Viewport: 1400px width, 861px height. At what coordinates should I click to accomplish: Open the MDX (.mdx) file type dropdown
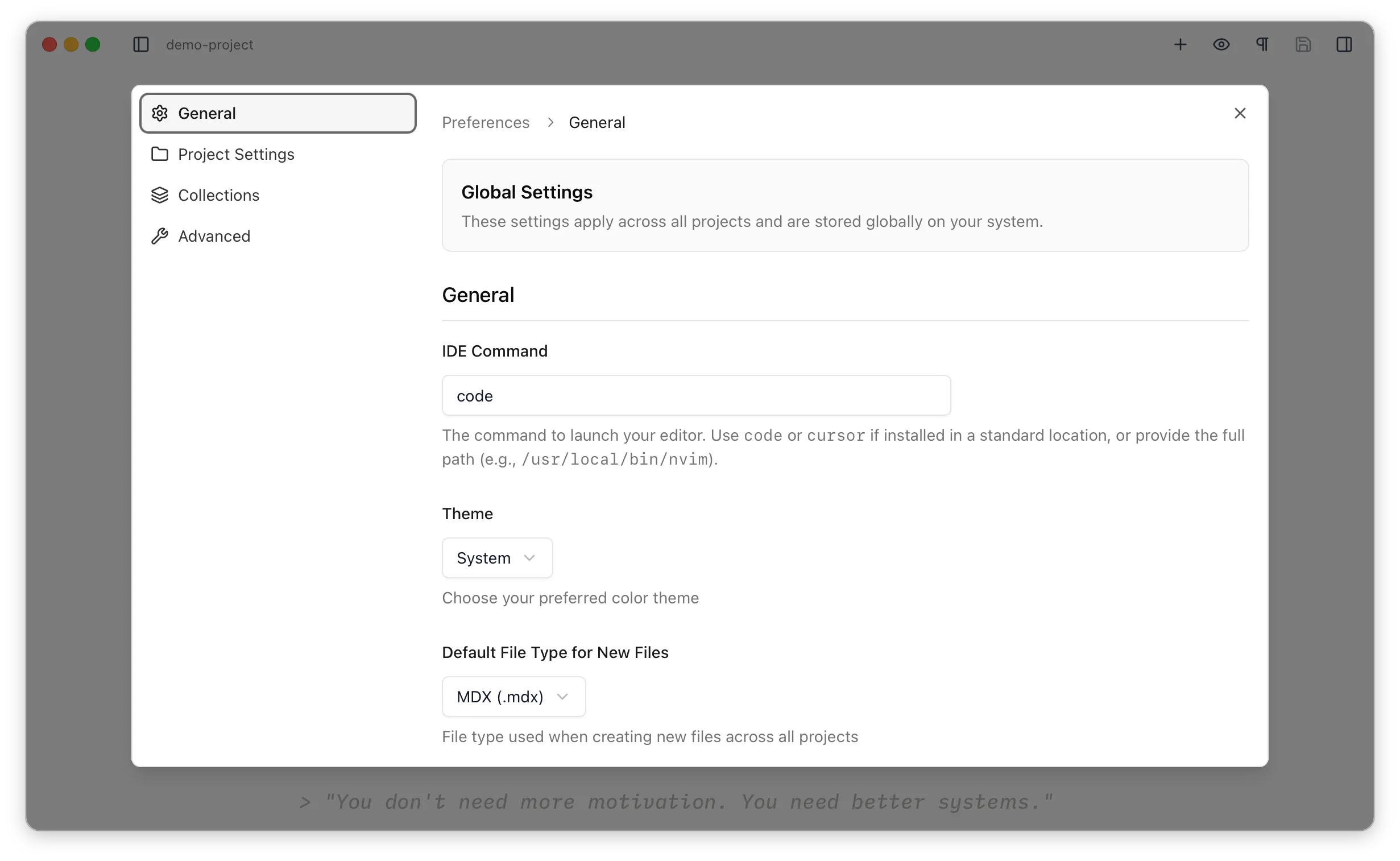[x=513, y=697]
